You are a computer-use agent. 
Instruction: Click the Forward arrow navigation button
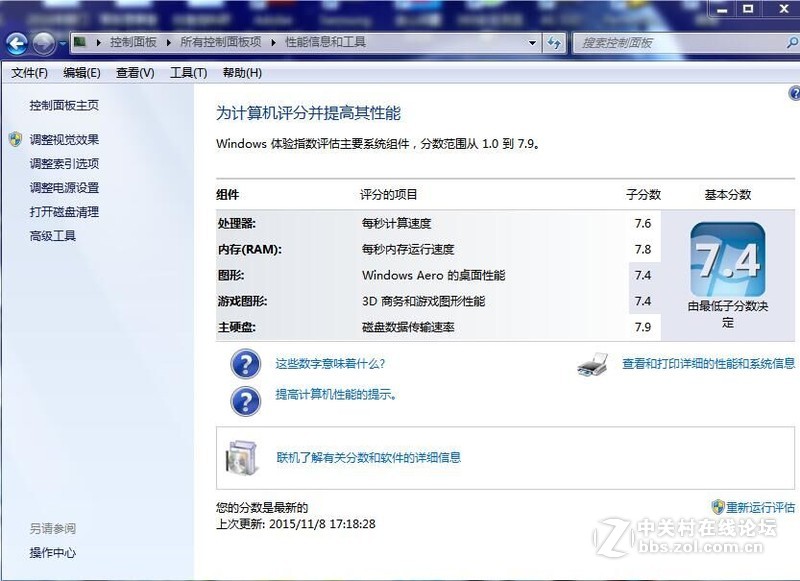(x=43, y=43)
